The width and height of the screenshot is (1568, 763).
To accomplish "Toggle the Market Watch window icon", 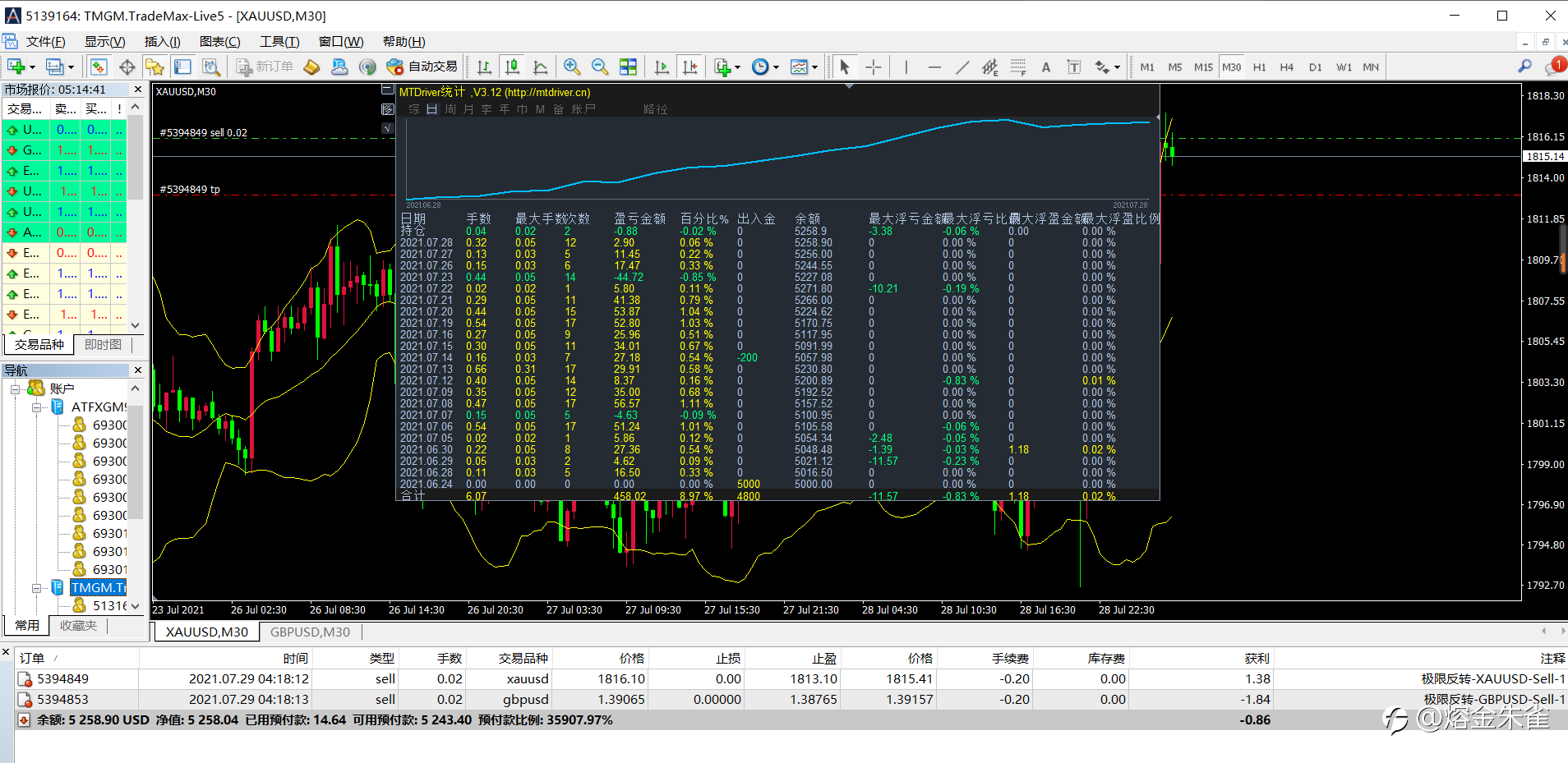I will pos(99,67).
